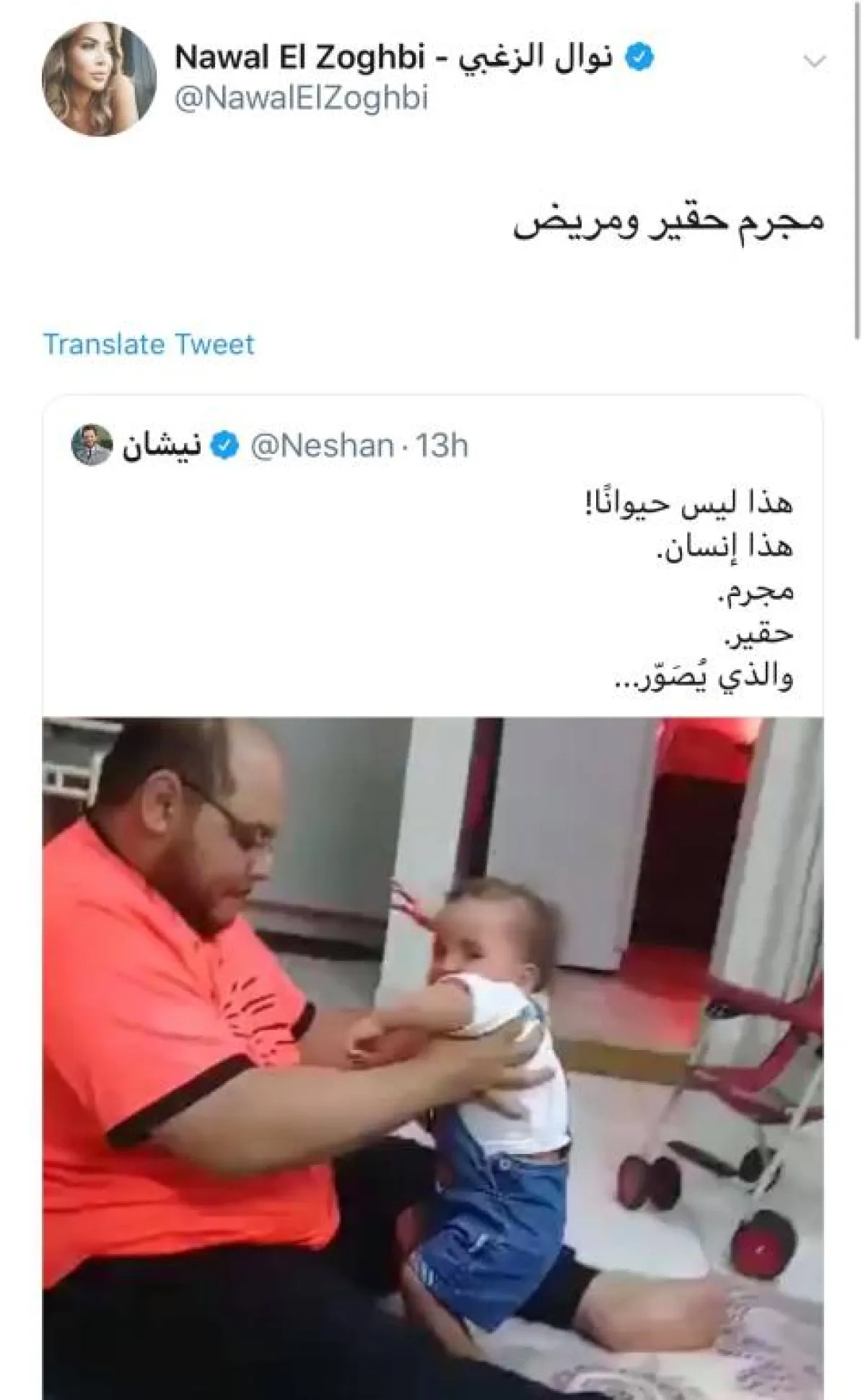Click the vertical scrollbar on right edge

click(x=856, y=166)
